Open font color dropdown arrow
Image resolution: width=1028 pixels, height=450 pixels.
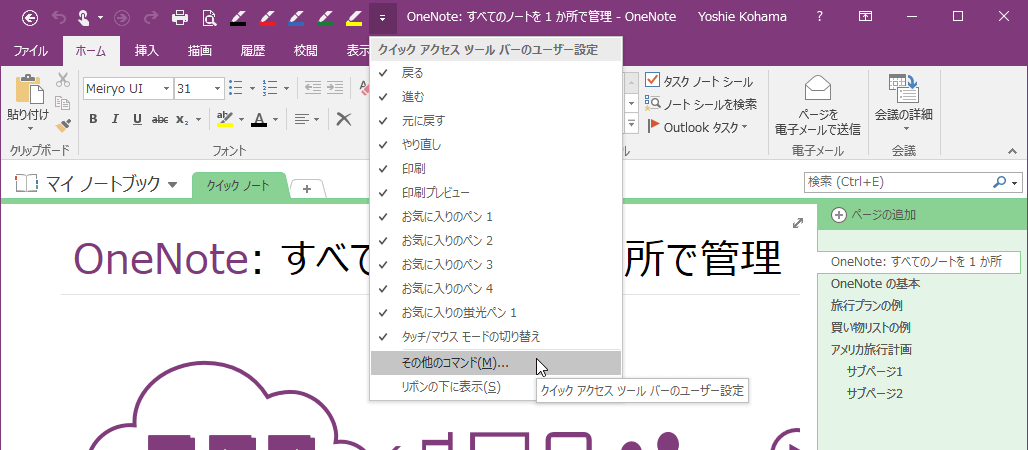point(275,119)
